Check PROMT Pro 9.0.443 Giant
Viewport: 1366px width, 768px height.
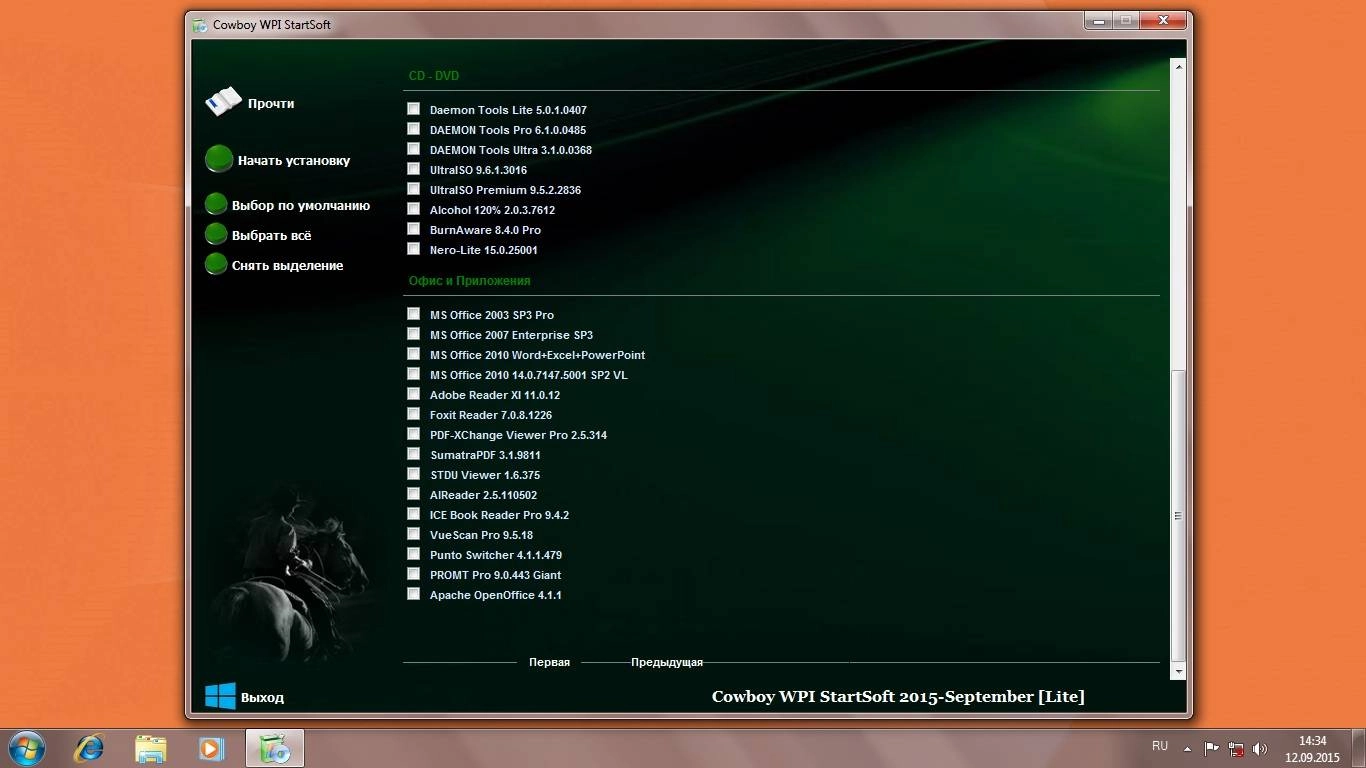click(413, 574)
